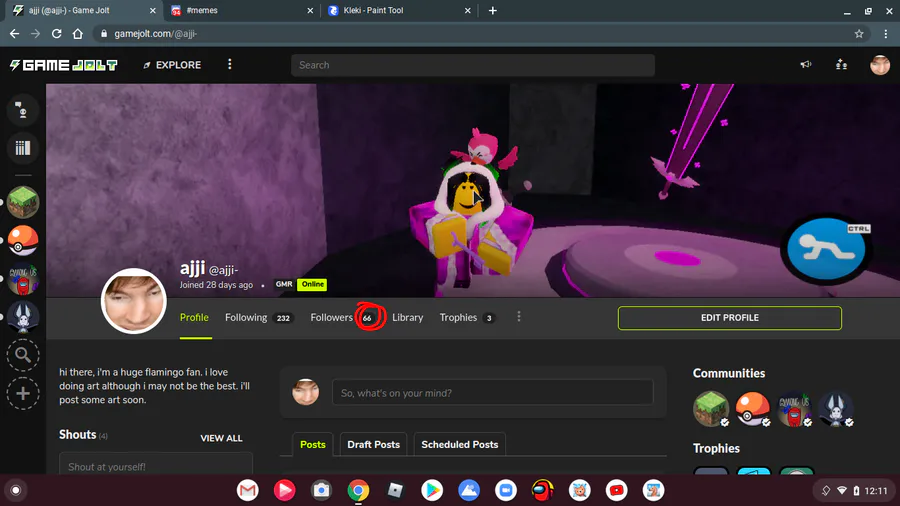Open Play Store from the shelf
The image size is (900, 506).
point(432,491)
